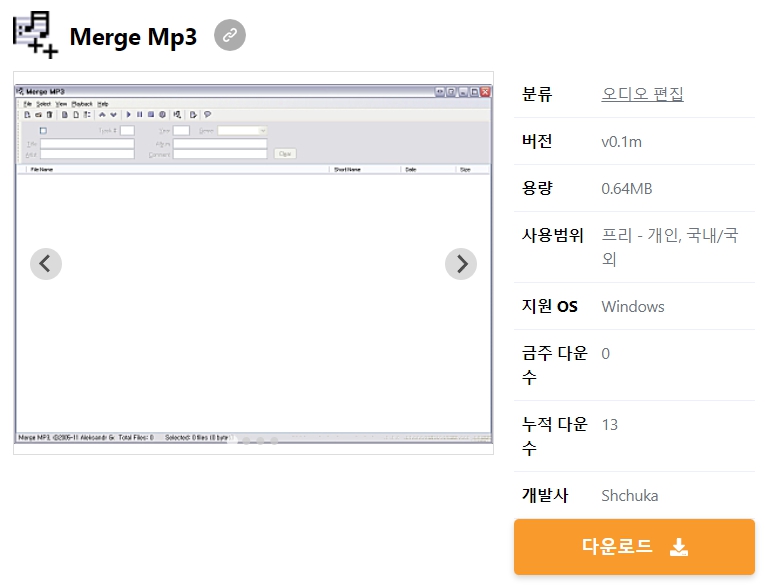Click the orange 다운로드 download button
Viewport: 765px width, 585px height.
[x=634, y=546]
